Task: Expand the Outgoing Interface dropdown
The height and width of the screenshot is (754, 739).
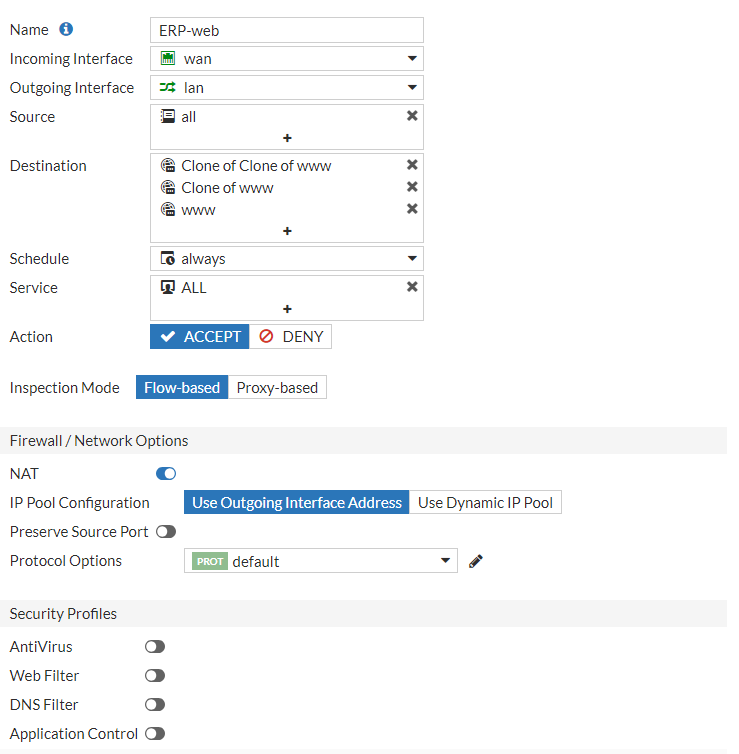Action: pos(287,88)
